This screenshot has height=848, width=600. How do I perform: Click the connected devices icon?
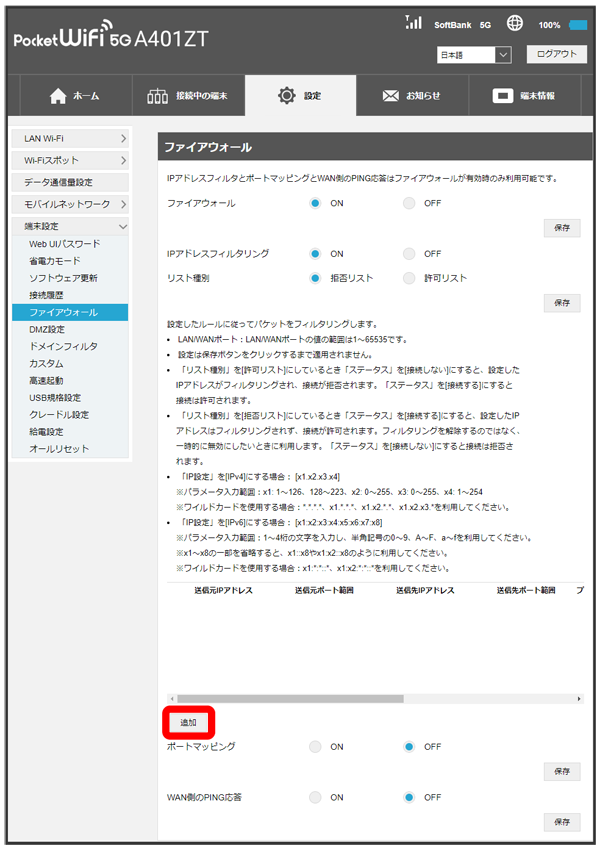[158, 96]
